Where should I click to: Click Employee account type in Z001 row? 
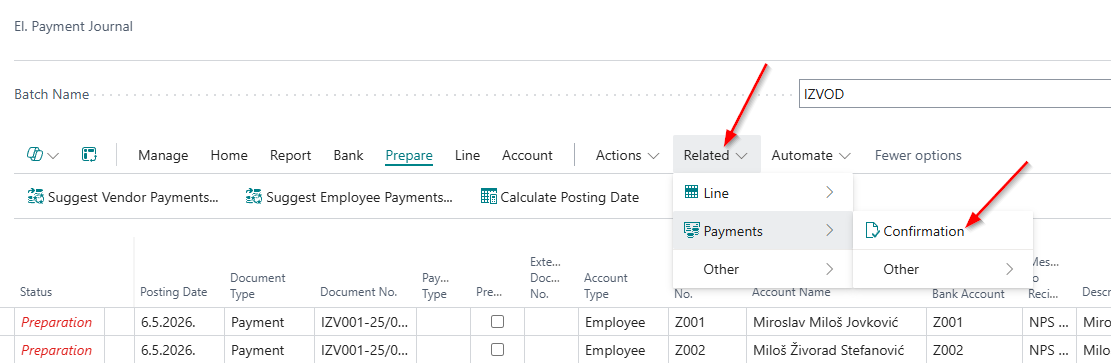615,322
